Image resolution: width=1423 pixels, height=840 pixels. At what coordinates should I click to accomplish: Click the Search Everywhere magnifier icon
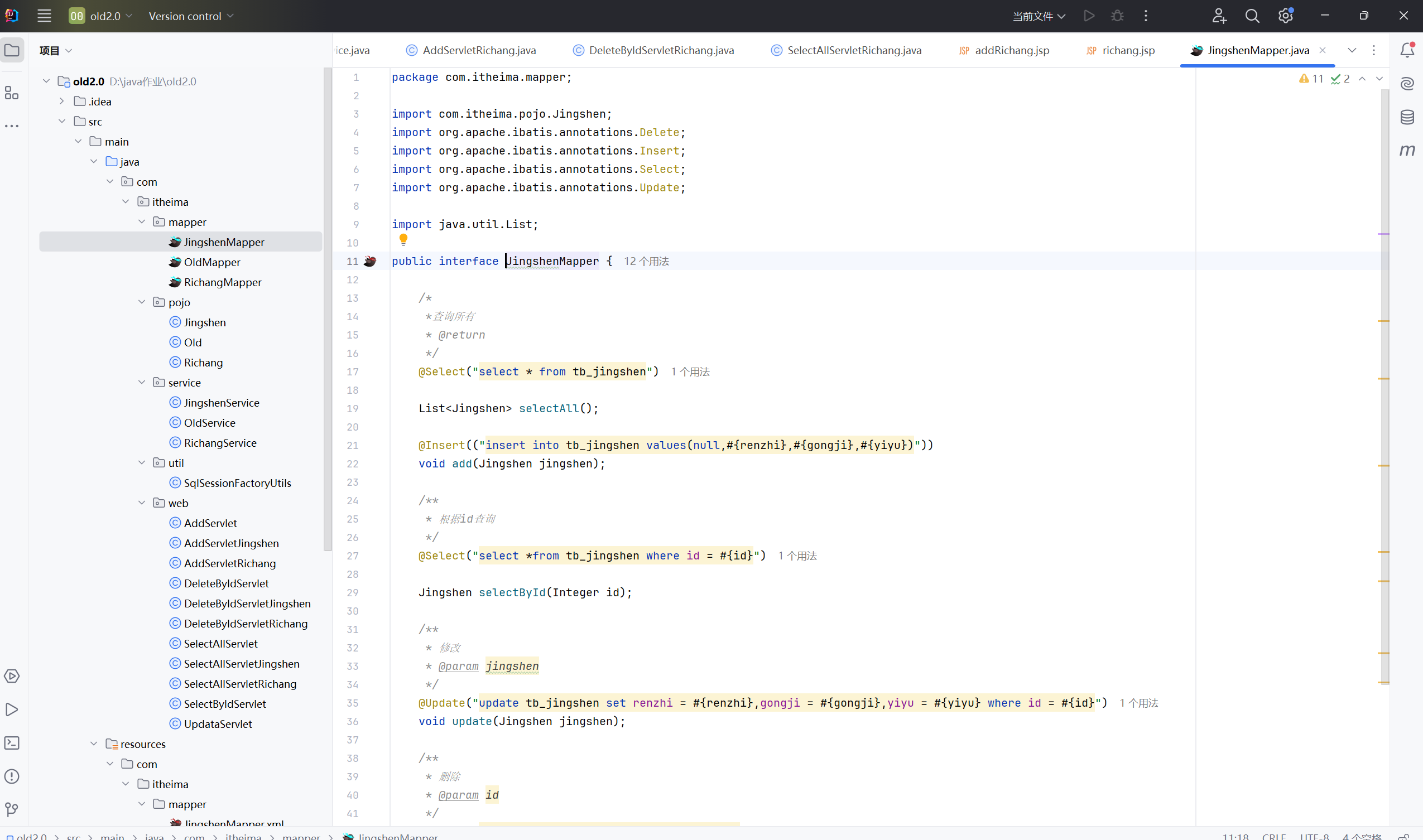(x=1252, y=16)
